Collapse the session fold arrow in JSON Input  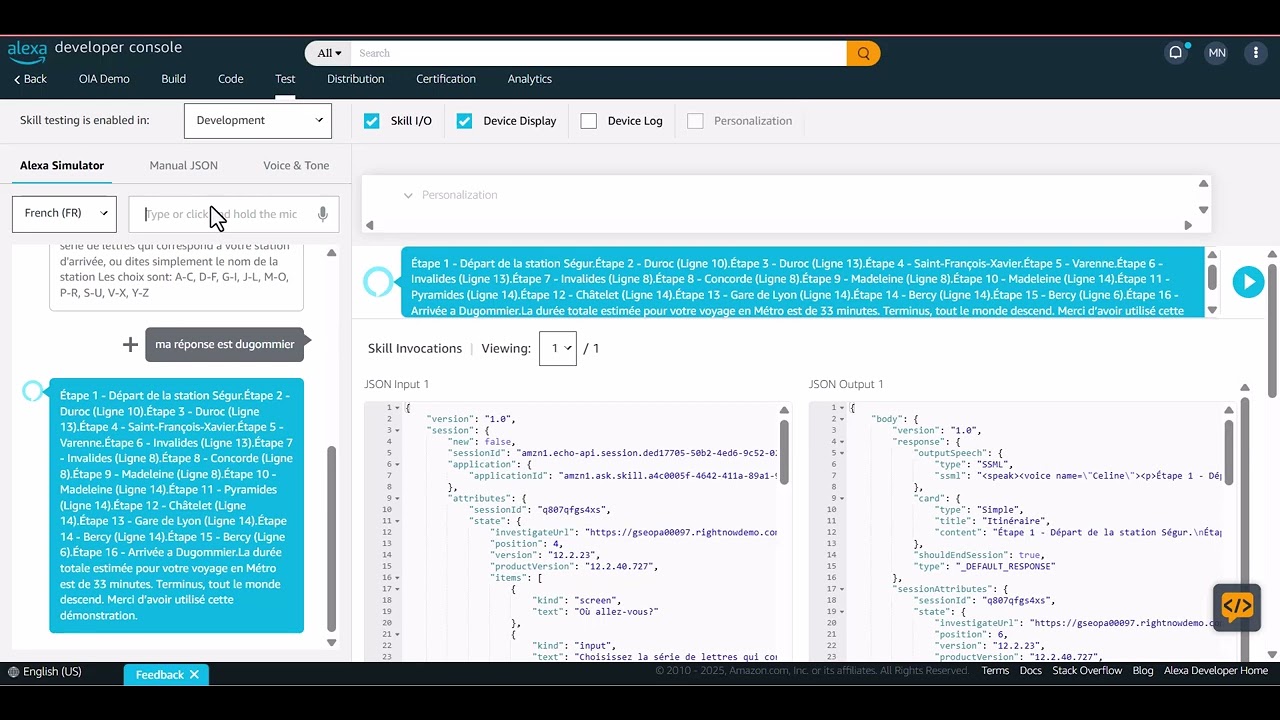click(x=398, y=431)
